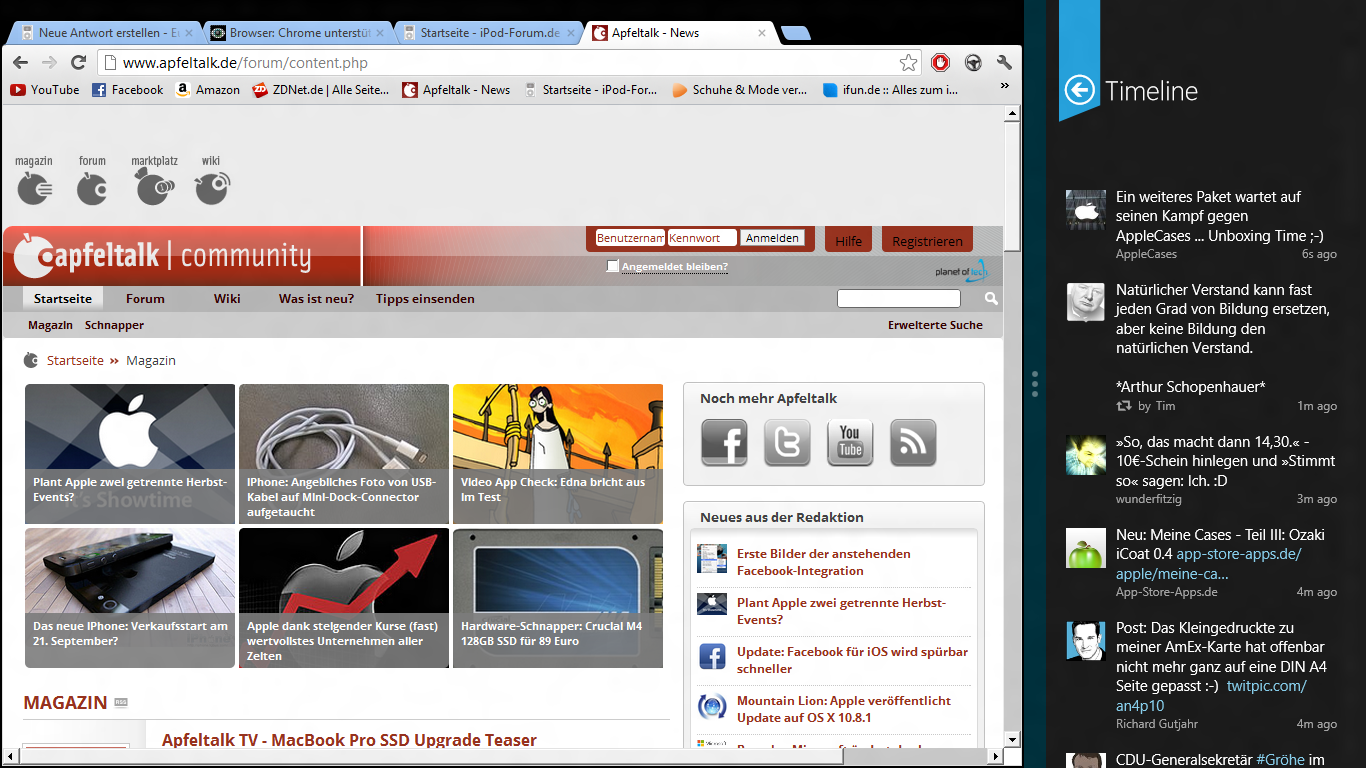The width and height of the screenshot is (1366, 768).
Task: Open Crucial M4 SSD Schnapper thumbnail
Action: (x=558, y=598)
